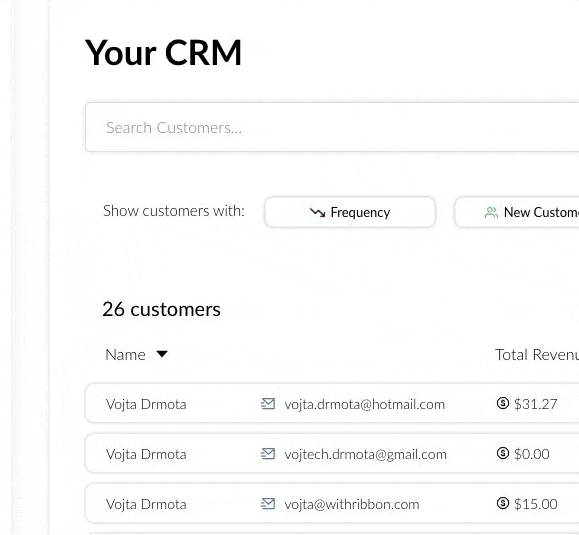This screenshot has width=579, height=535.
Task: Filter by New Customers button
Action: pyautogui.click(x=517, y=212)
